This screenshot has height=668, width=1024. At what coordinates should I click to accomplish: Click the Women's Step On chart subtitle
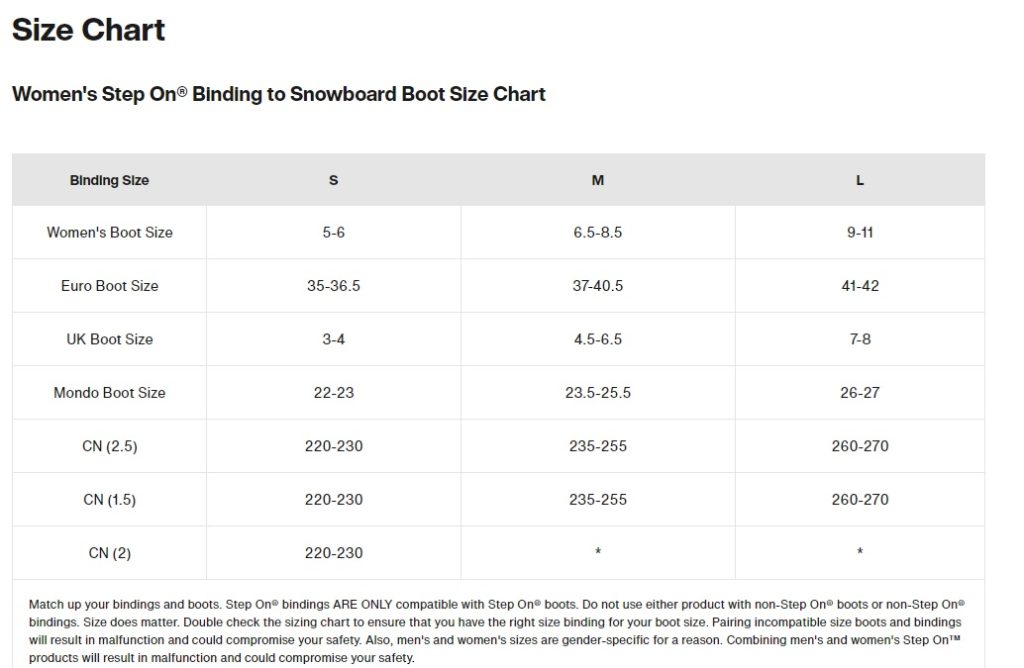click(278, 94)
